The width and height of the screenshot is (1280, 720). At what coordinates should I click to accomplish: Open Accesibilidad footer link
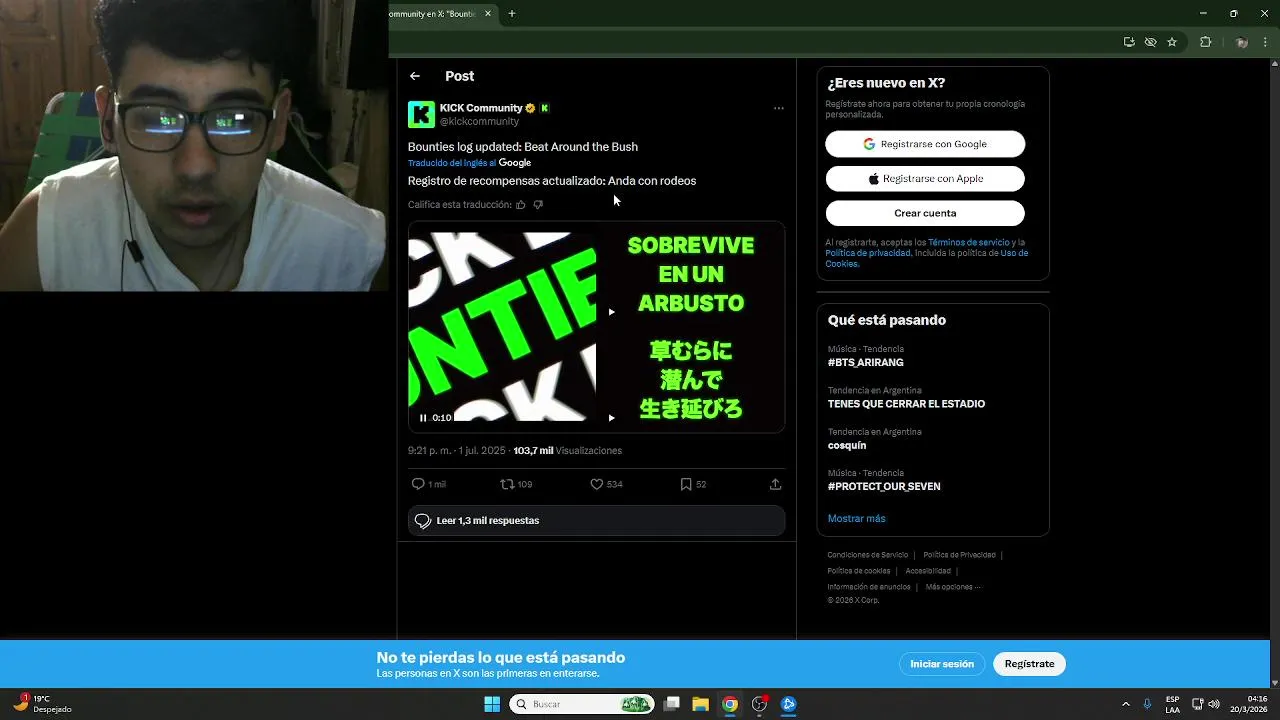coord(928,571)
